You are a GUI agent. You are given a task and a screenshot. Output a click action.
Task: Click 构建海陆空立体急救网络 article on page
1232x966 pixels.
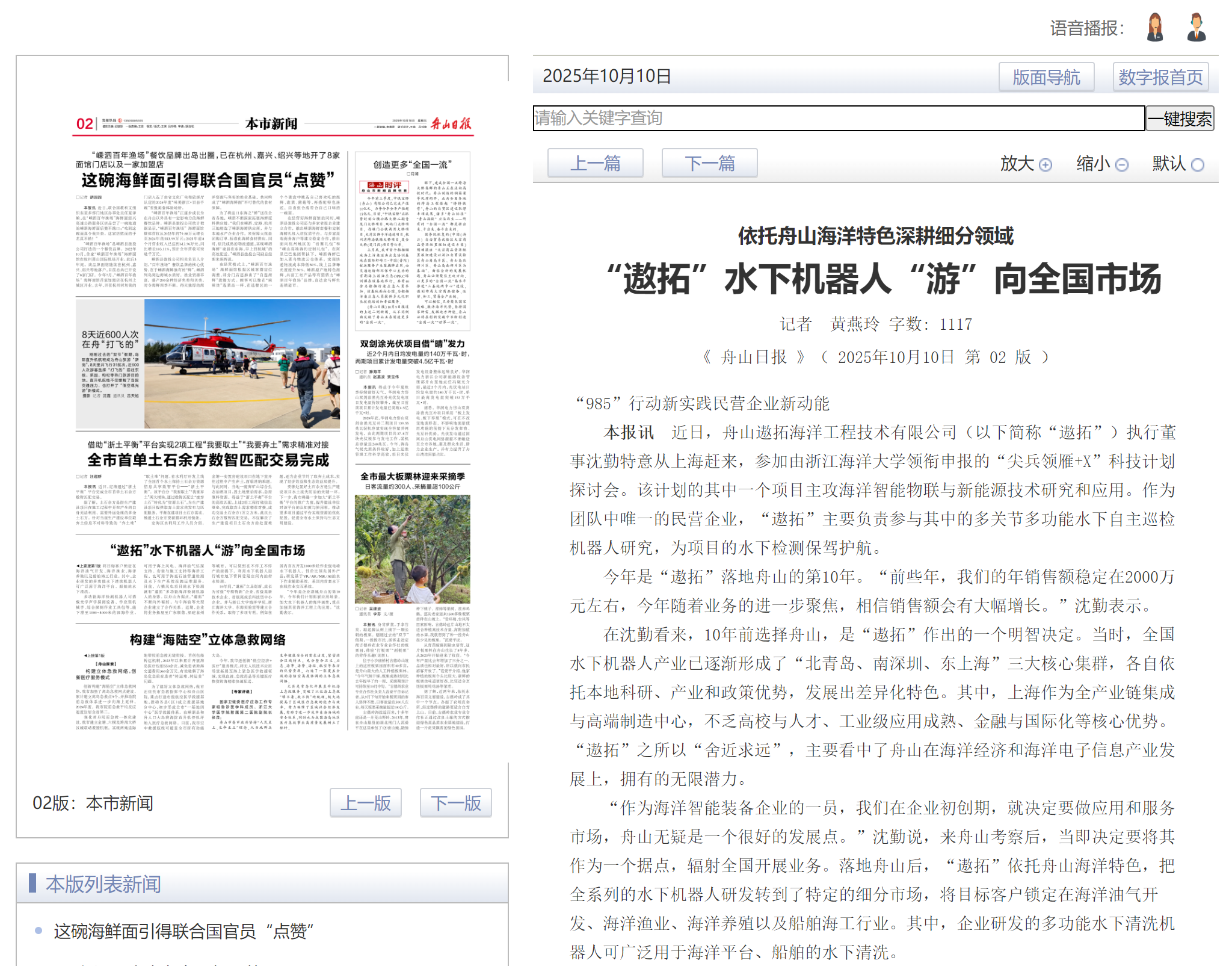click(x=208, y=640)
